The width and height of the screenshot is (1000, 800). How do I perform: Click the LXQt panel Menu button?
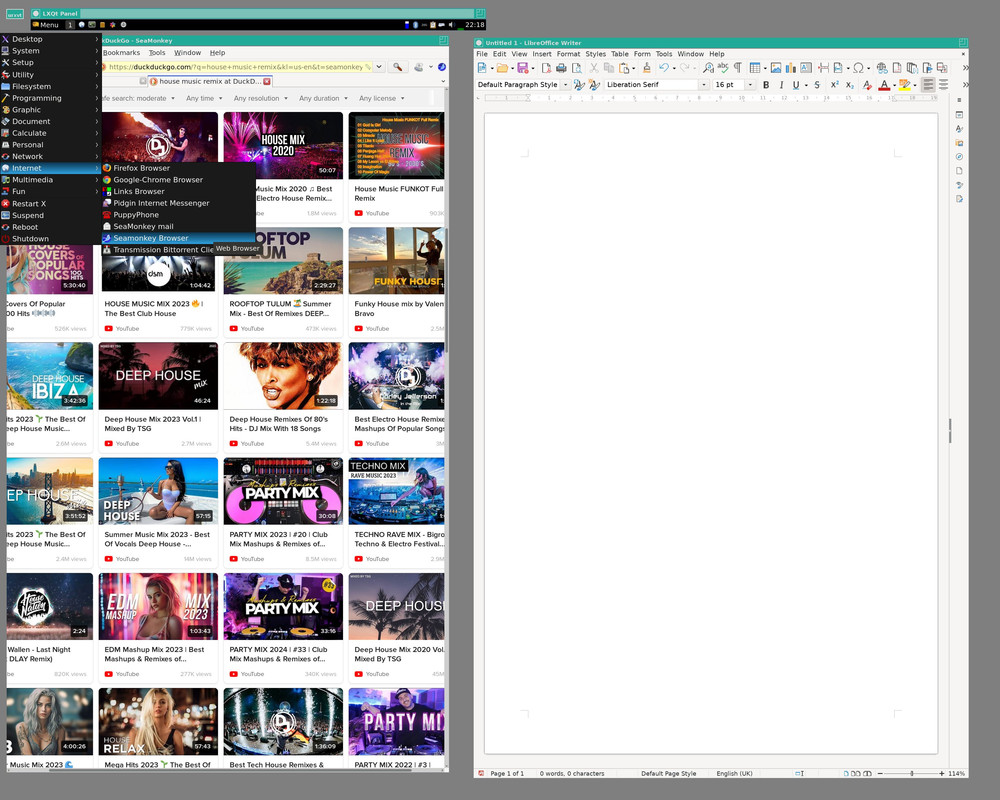(x=45, y=25)
